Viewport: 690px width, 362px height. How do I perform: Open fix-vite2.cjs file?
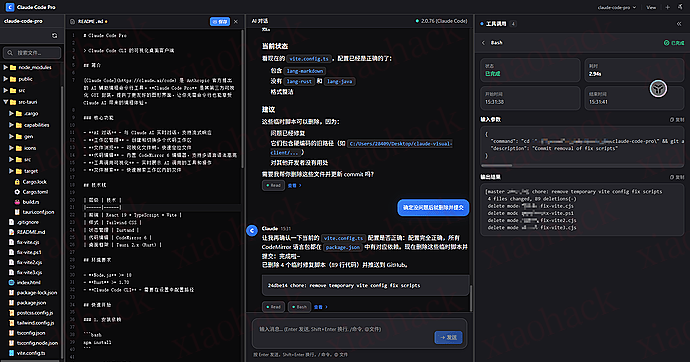click(29, 263)
